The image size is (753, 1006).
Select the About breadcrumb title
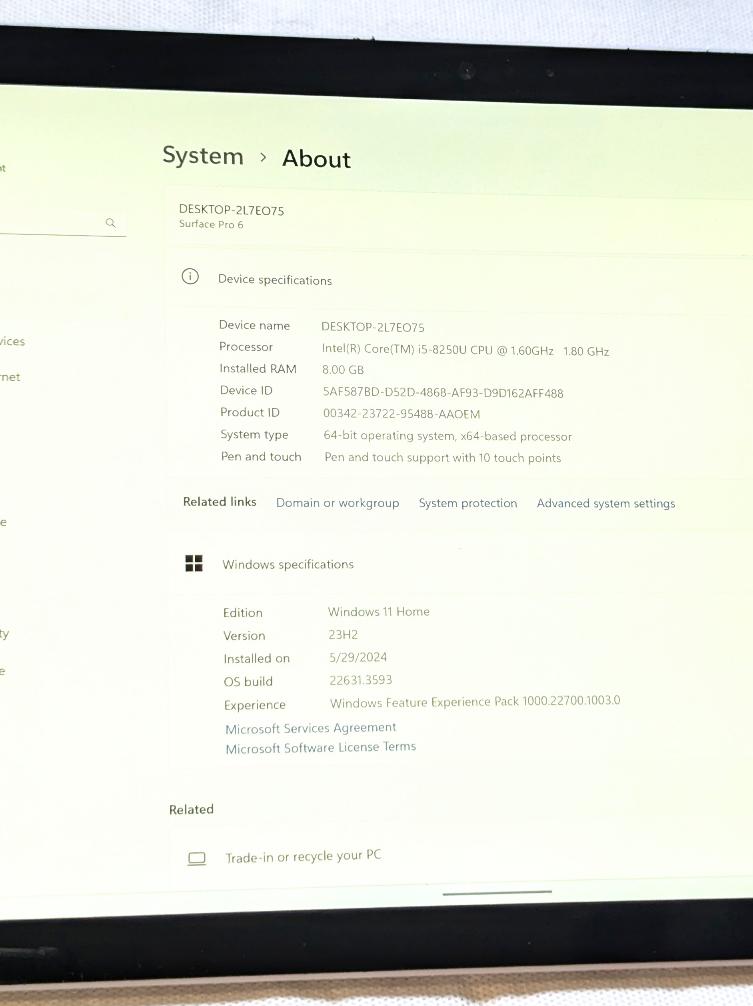[x=316, y=159]
